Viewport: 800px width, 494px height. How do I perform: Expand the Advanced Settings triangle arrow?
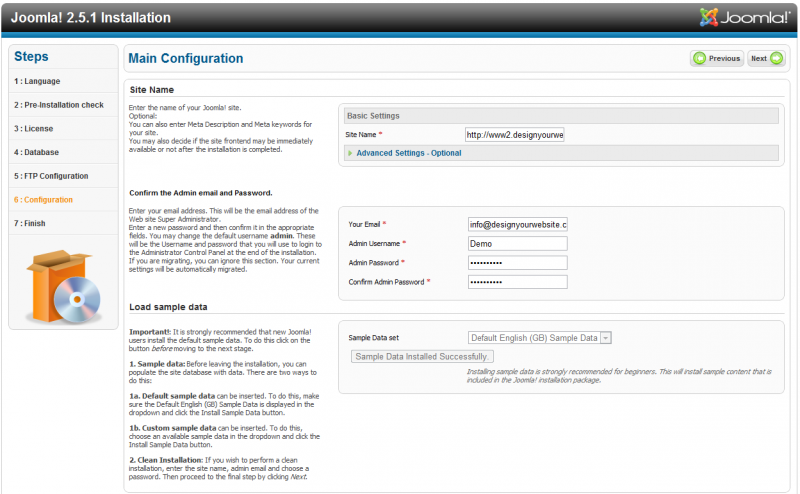point(350,153)
